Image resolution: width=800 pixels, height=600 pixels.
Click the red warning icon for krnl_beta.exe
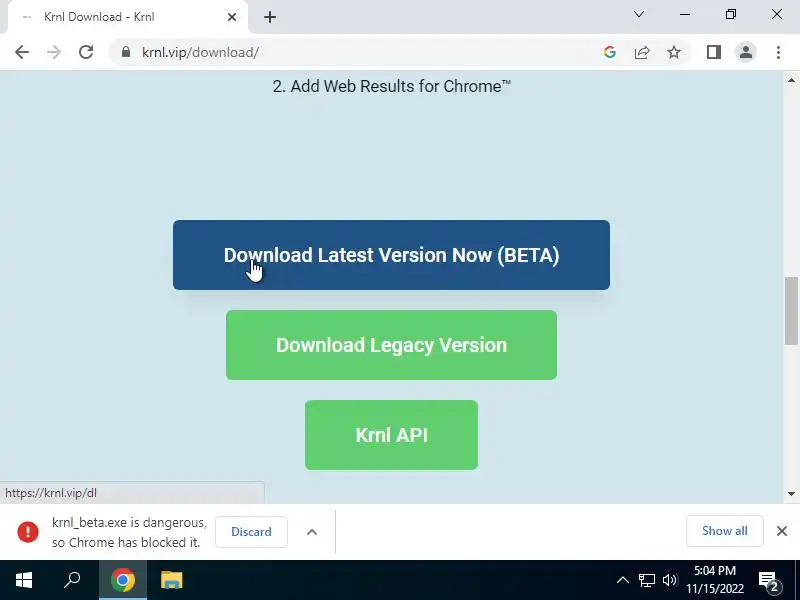28,532
